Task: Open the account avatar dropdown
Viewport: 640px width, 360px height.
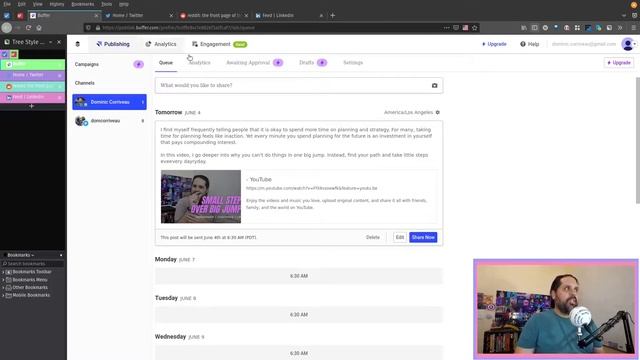Action: [629, 44]
